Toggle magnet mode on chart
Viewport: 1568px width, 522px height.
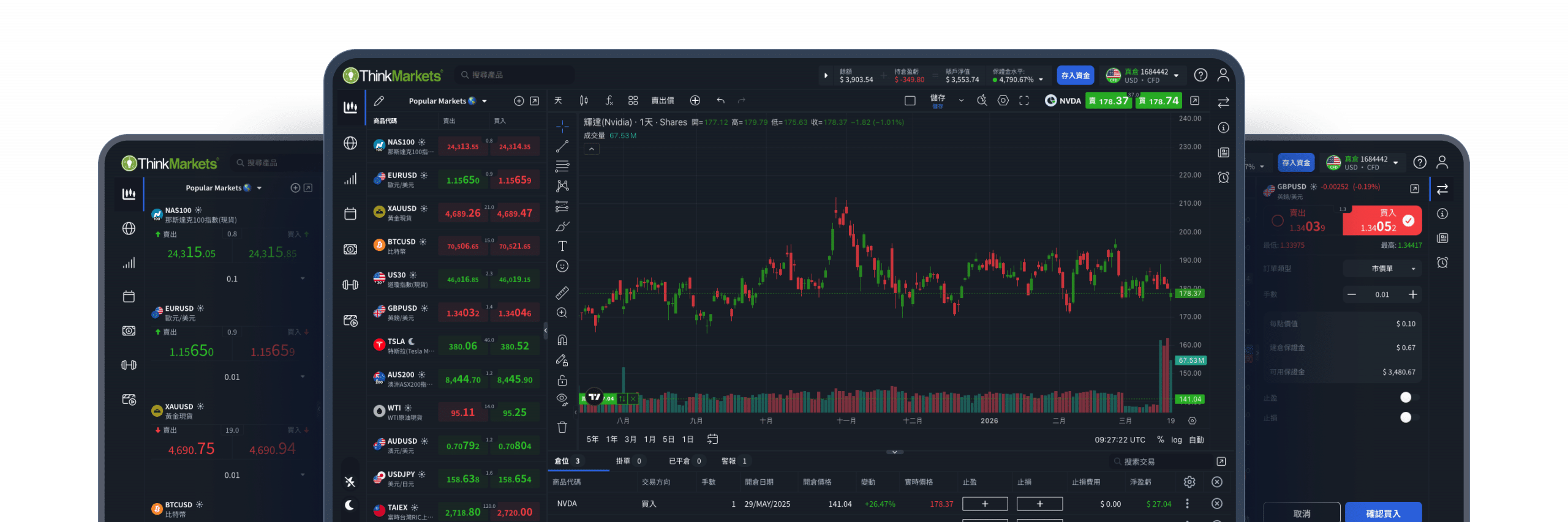point(562,340)
